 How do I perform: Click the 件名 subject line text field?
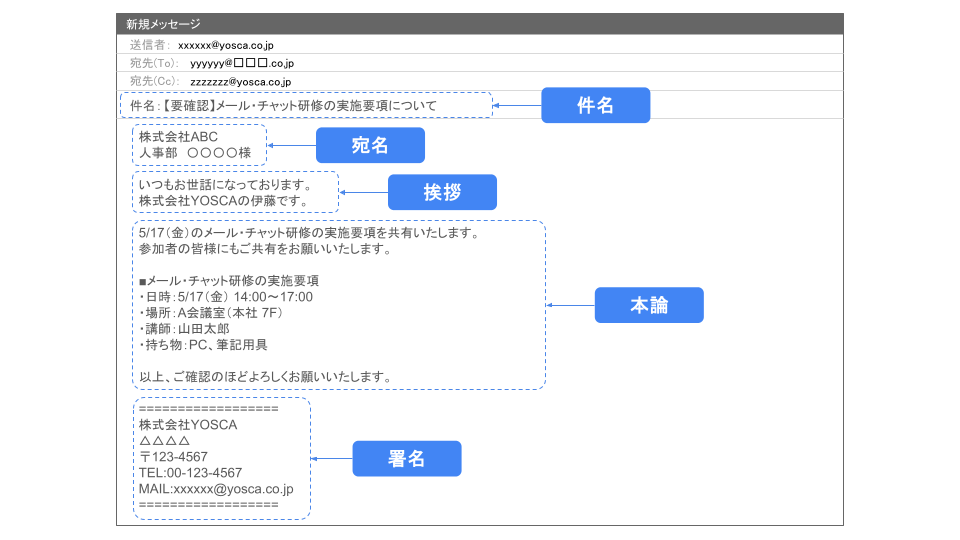point(305,105)
